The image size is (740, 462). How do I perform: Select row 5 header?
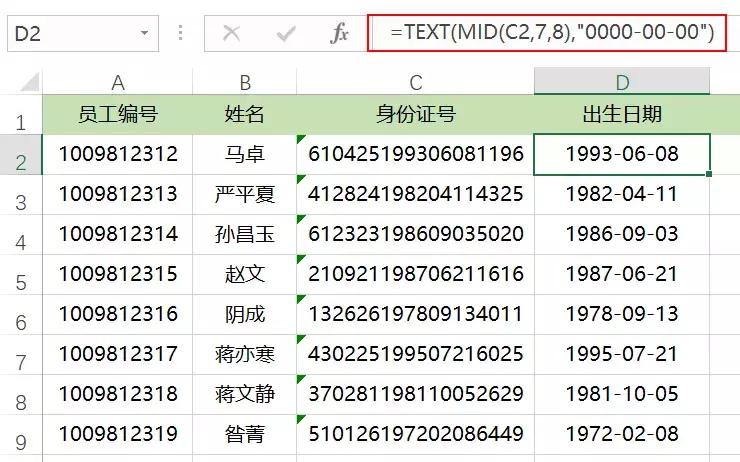pyautogui.click(x=21, y=275)
